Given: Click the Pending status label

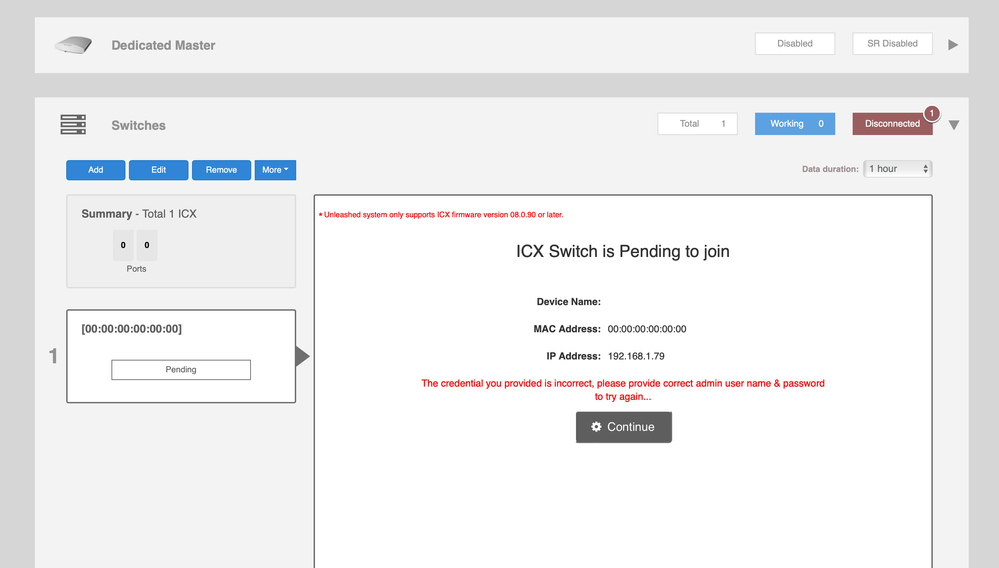Looking at the screenshot, I should coord(181,370).
